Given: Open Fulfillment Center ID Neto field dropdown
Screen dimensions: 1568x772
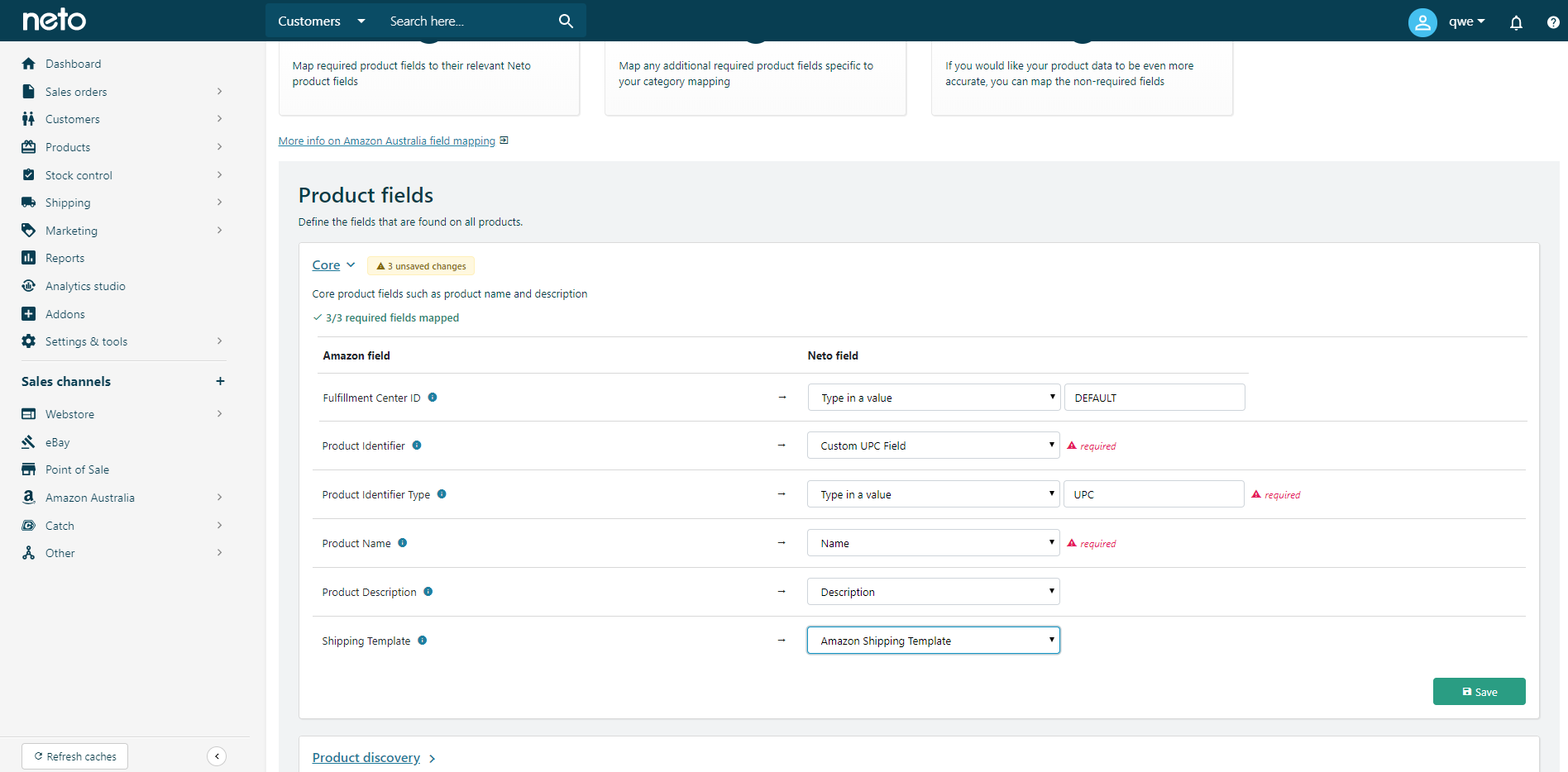Looking at the screenshot, I should point(934,398).
